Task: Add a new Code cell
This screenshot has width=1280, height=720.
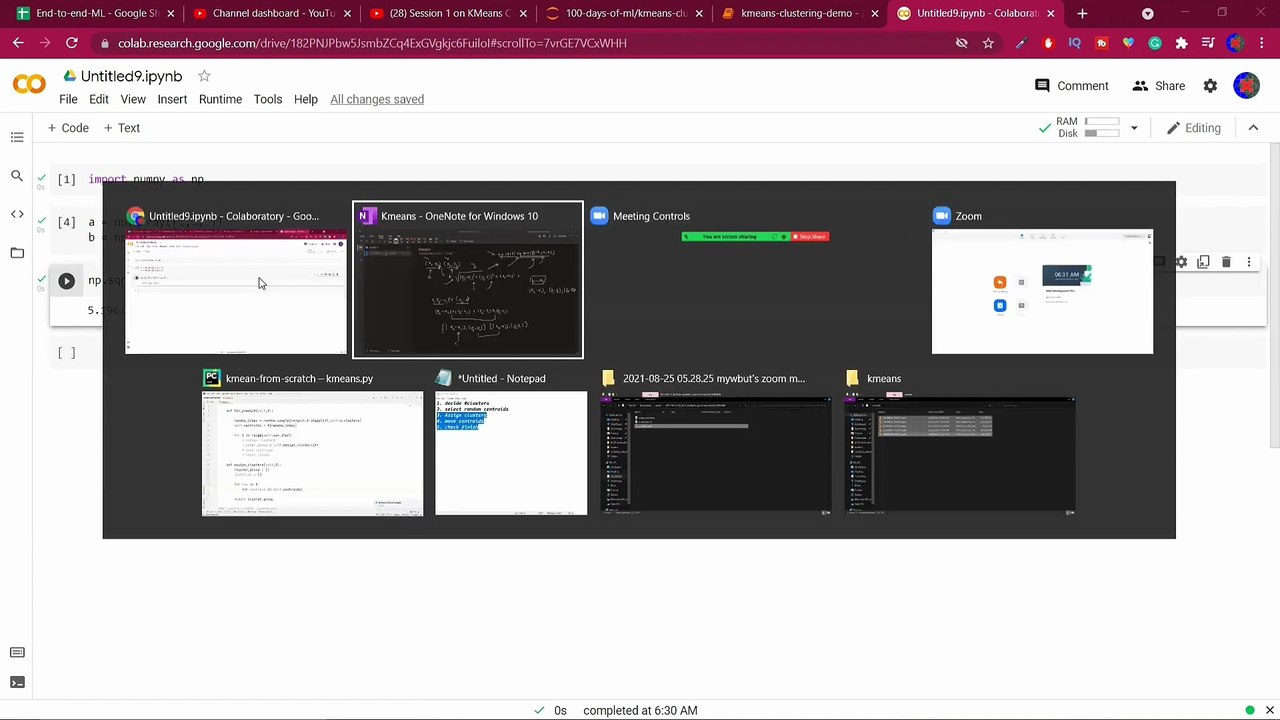Action: [68, 128]
